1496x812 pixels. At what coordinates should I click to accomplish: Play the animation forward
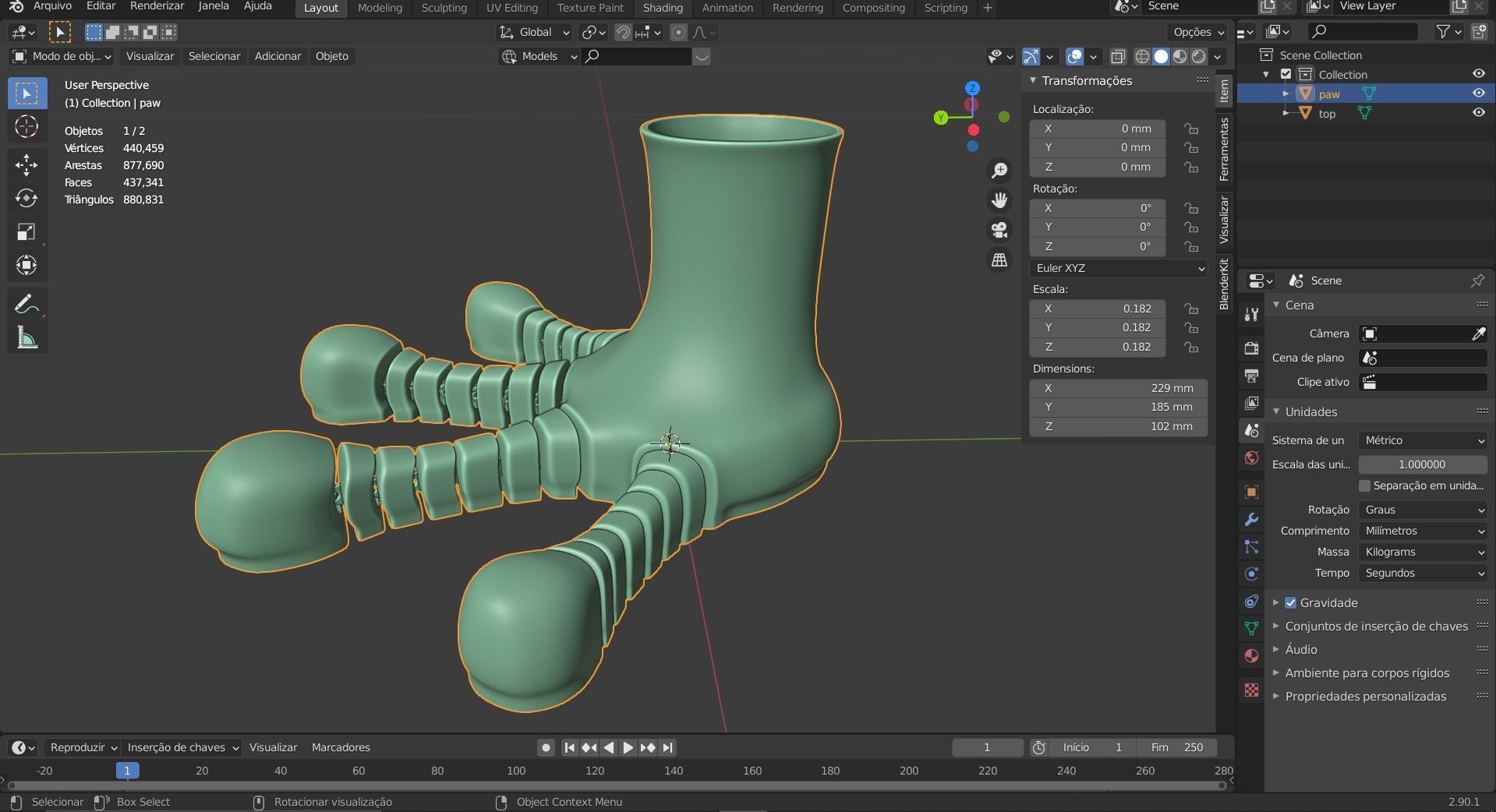click(x=628, y=747)
